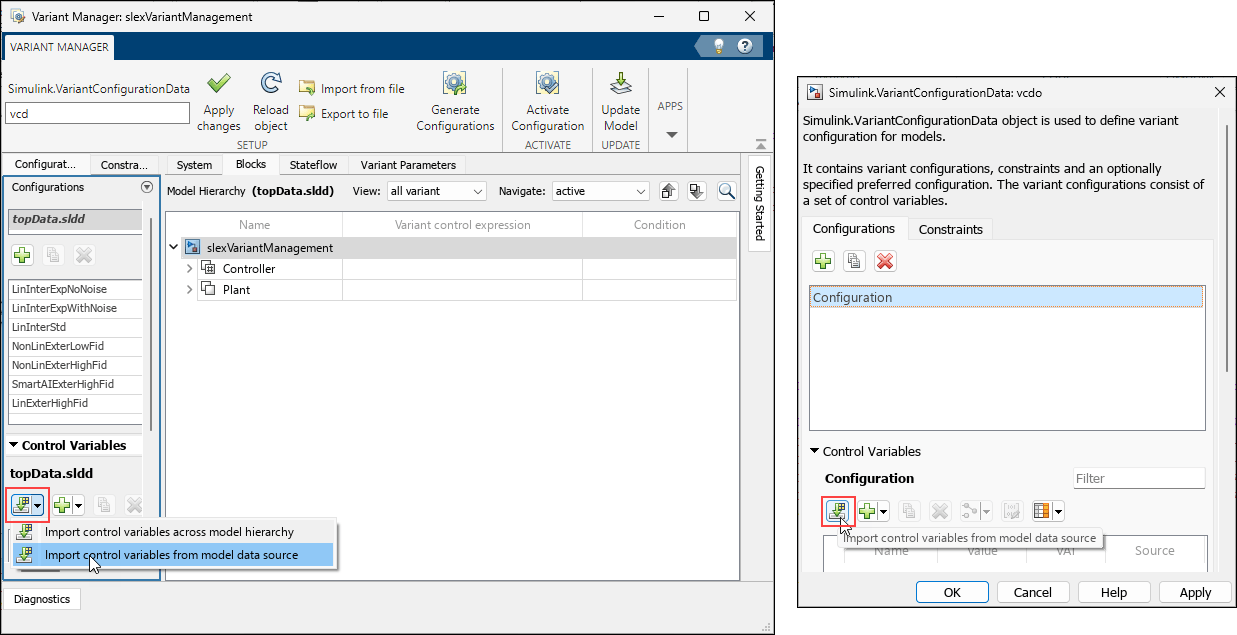Select LinExterHighFid configuration
This screenshot has height=635, width=1237.
tap(74, 403)
